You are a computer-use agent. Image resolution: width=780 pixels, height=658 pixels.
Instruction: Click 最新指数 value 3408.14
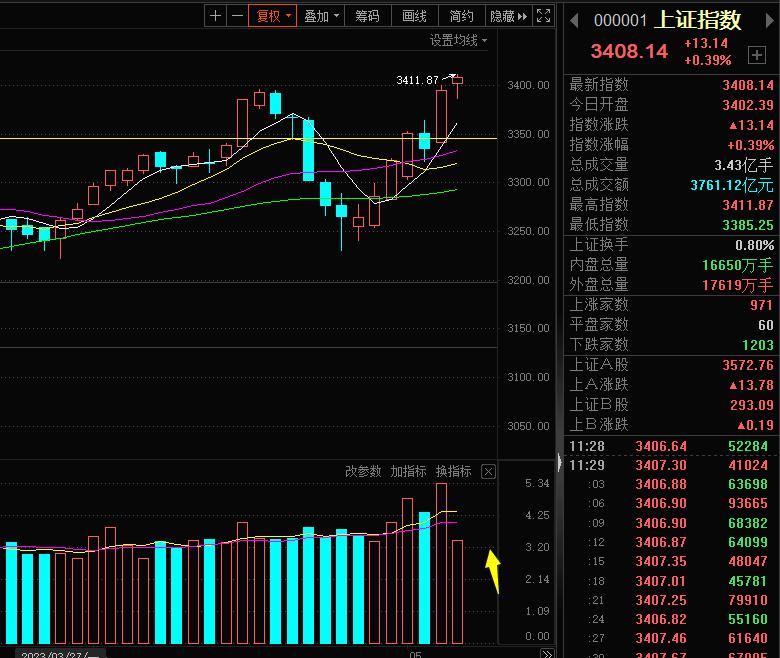click(x=748, y=85)
